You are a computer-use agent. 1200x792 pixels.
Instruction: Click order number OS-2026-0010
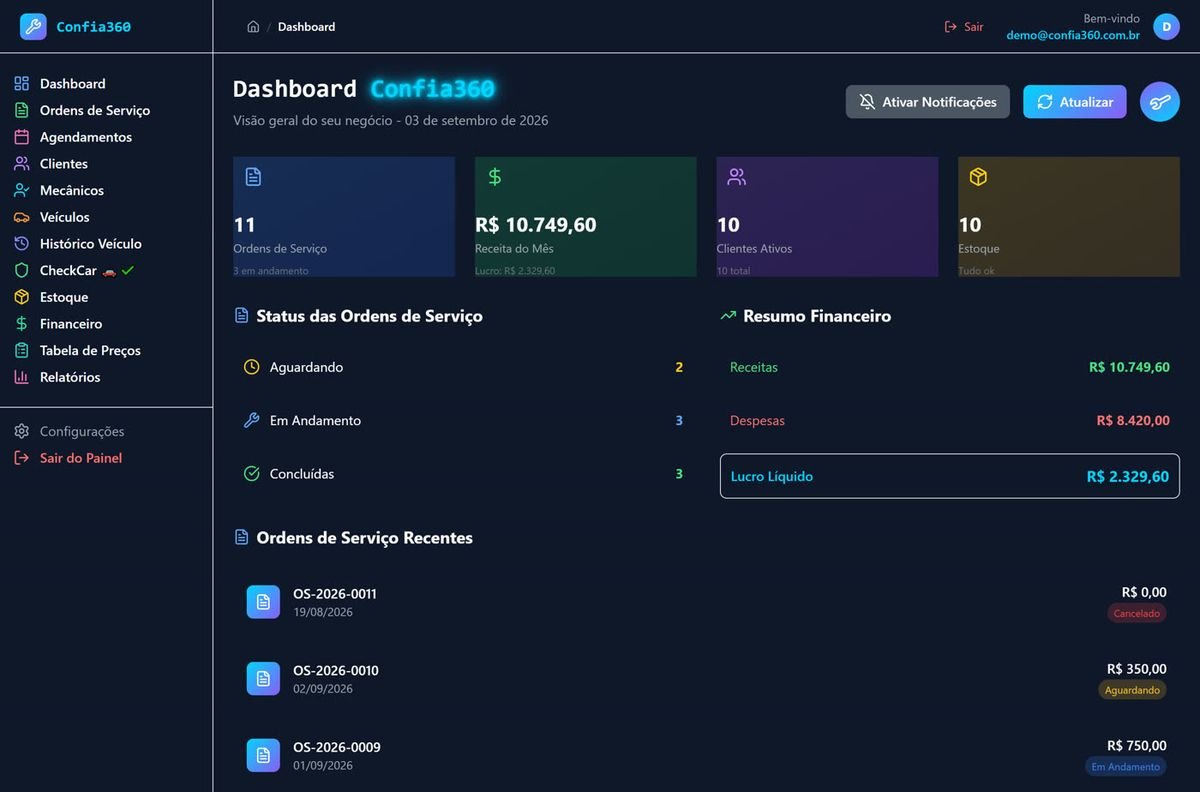pos(336,671)
